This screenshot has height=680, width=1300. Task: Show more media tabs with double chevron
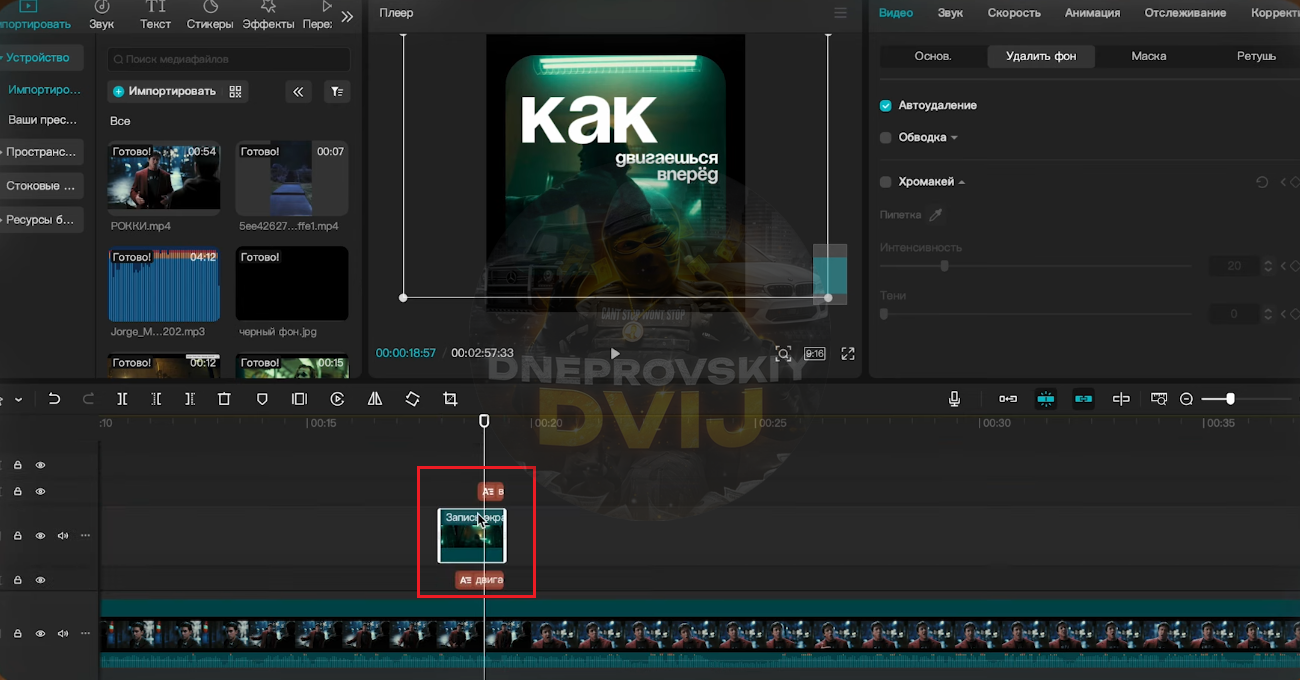point(347,16)
